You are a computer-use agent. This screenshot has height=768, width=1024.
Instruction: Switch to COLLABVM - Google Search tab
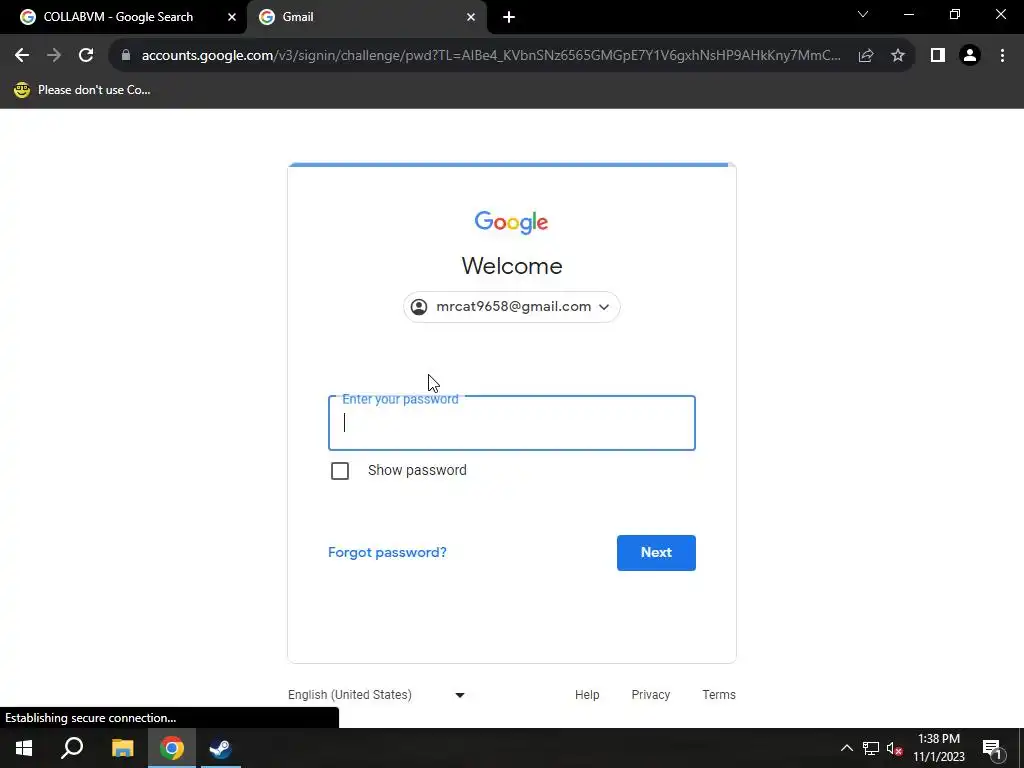[118, 17]
